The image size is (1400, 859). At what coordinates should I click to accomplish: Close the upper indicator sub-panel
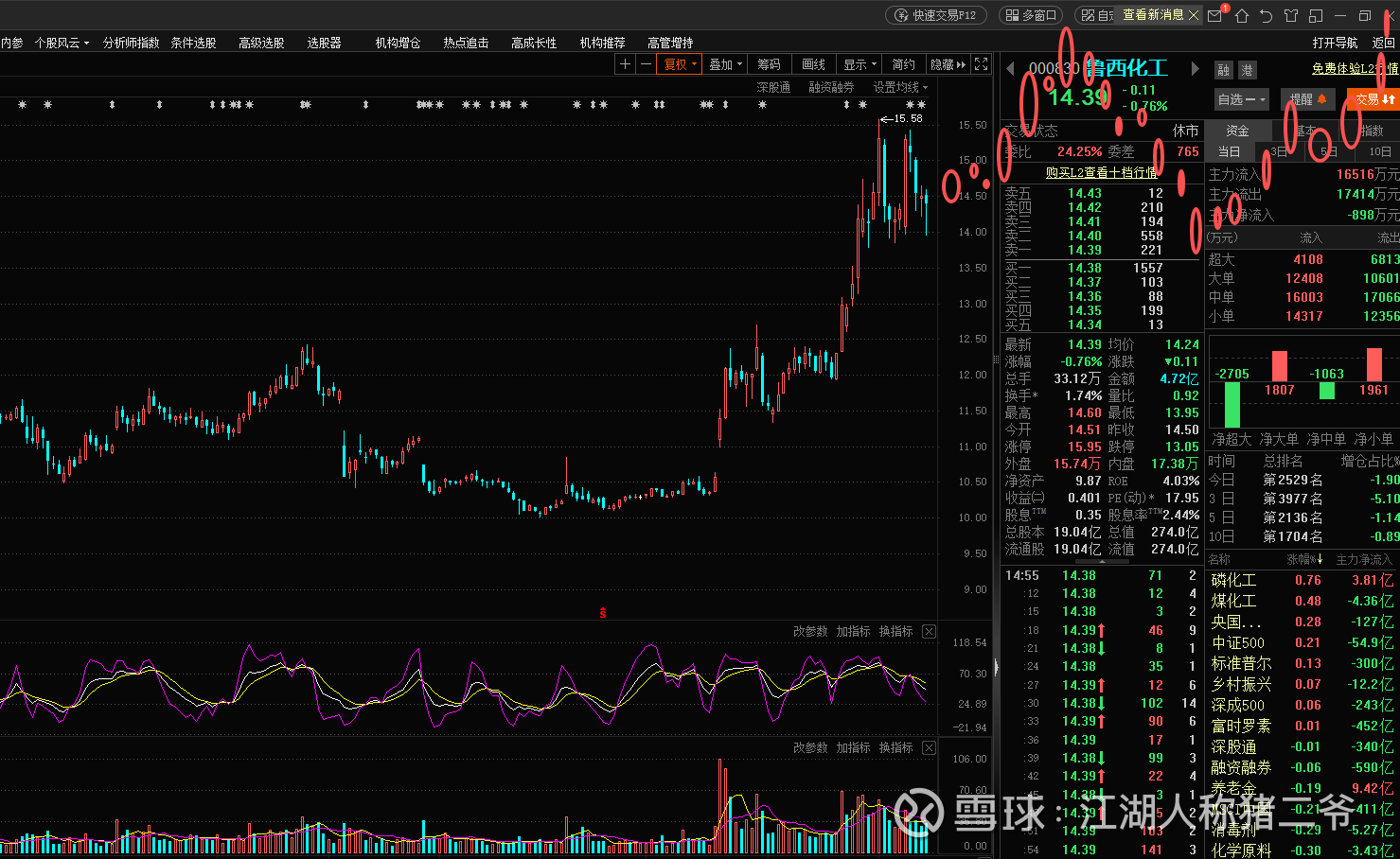click(929, 631)
